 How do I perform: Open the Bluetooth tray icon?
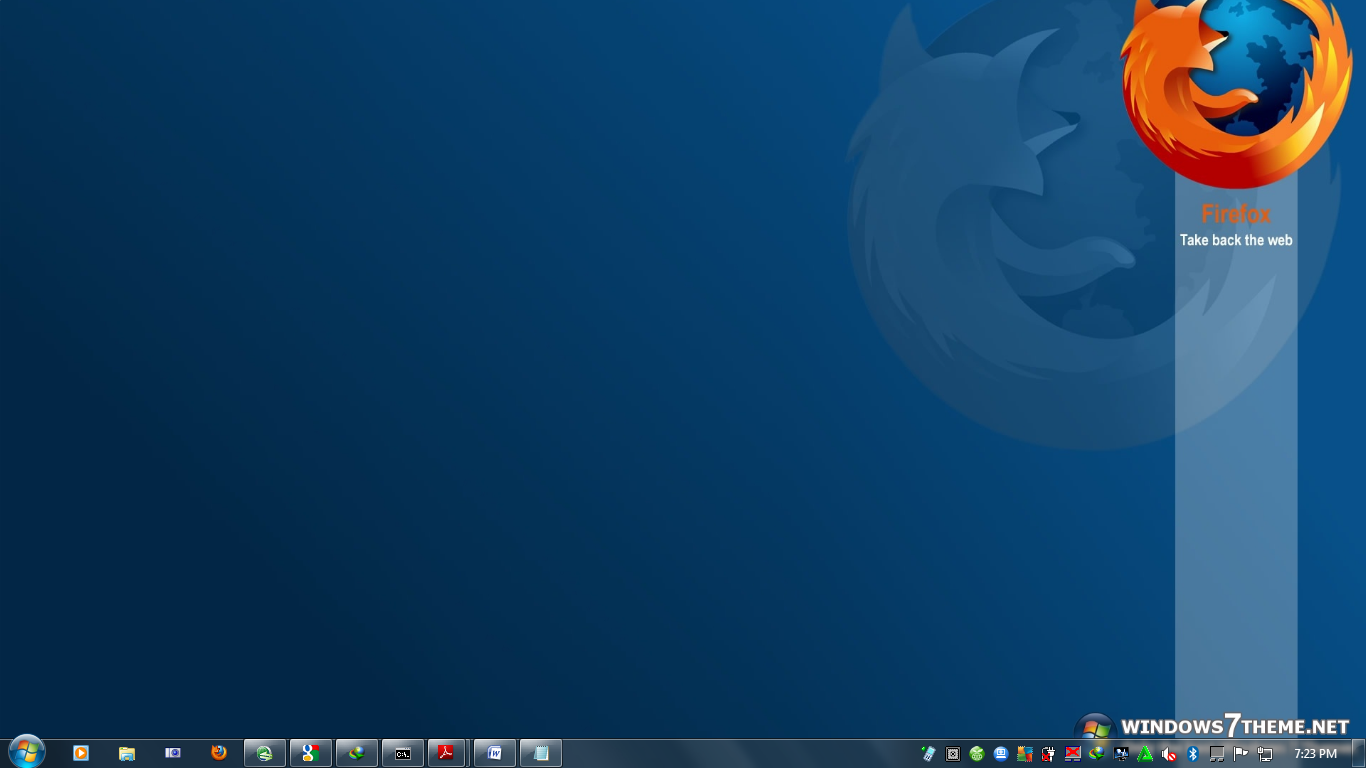1193,754
